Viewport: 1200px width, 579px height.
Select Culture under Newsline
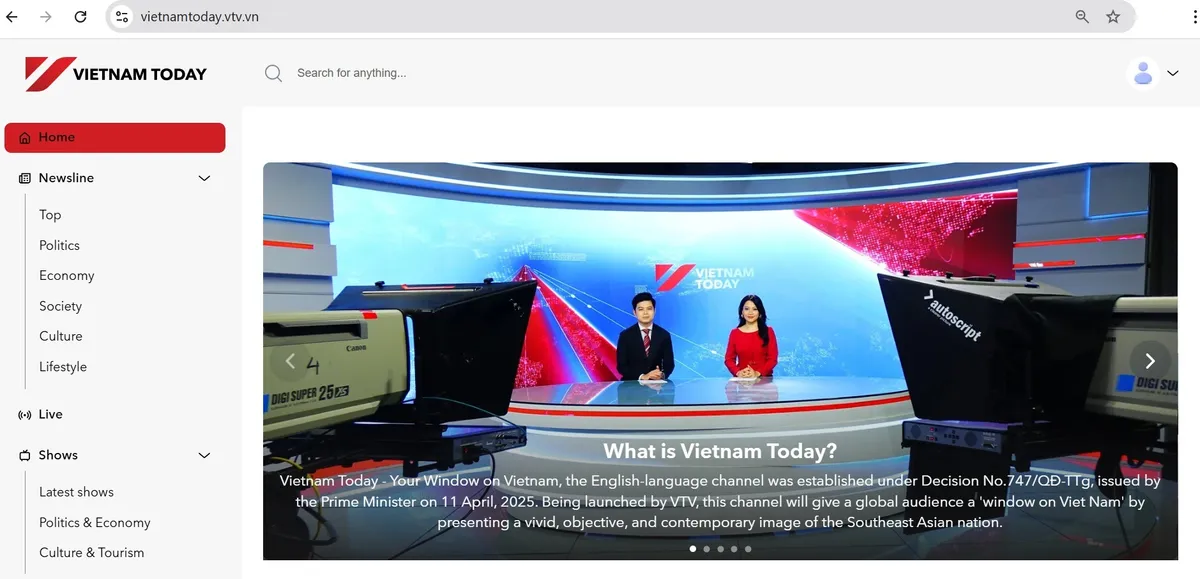click(x=61, y=336)
